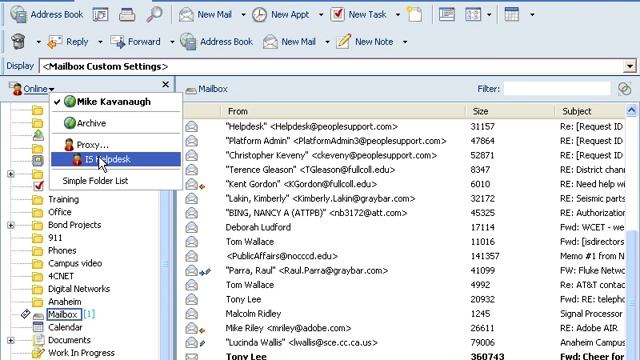The width and height of the screenshot is (640, 360).
Task: Open message from Christopher Keveny
Action: (x=331, y=156)
